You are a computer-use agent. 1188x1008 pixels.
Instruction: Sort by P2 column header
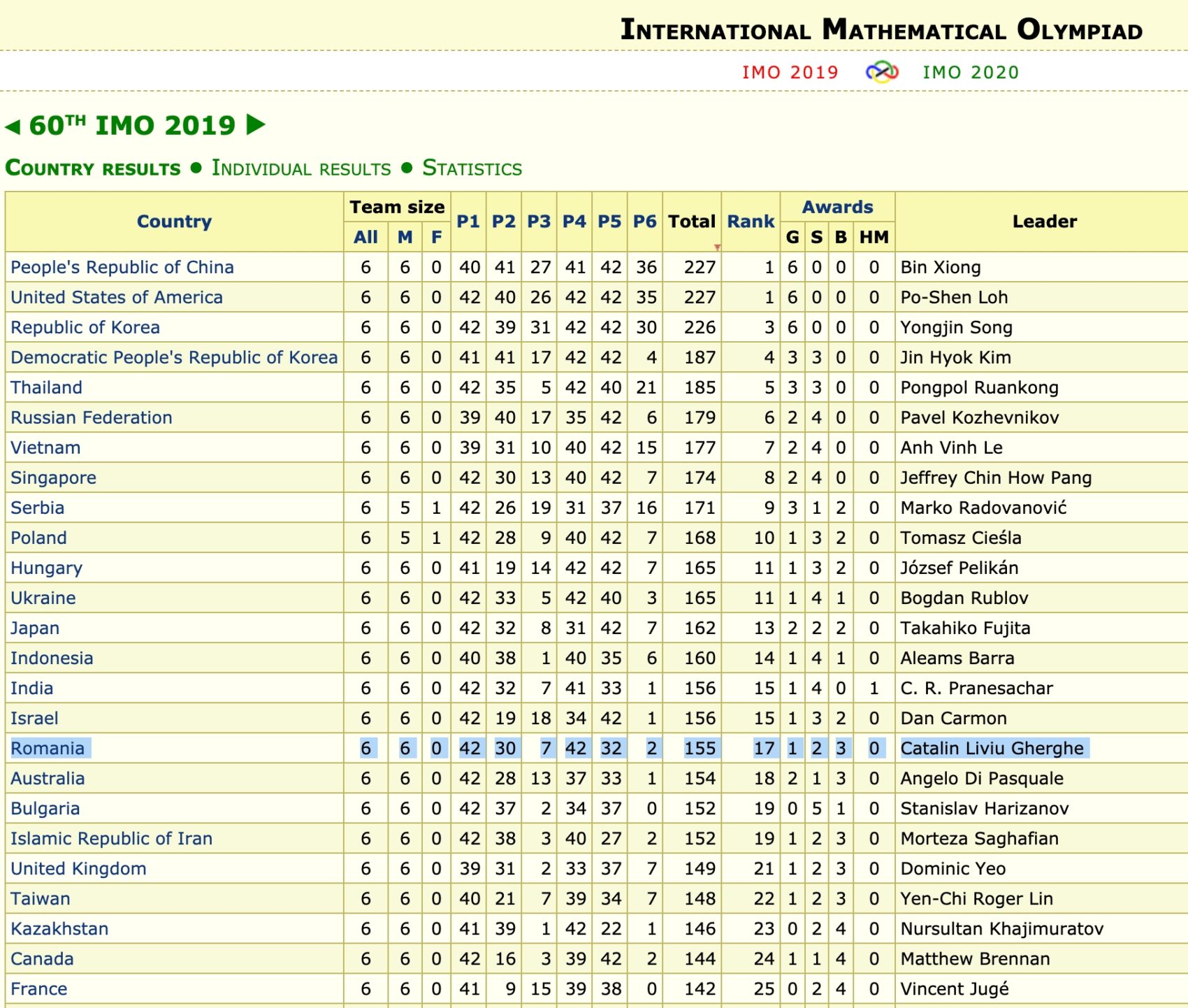click(x=504, y=222)
